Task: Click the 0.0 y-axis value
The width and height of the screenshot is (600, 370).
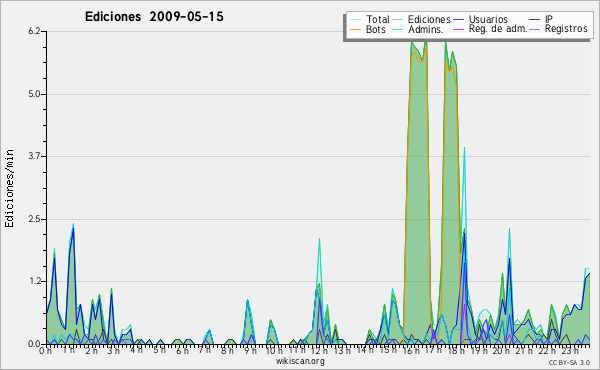Action: 34,344
